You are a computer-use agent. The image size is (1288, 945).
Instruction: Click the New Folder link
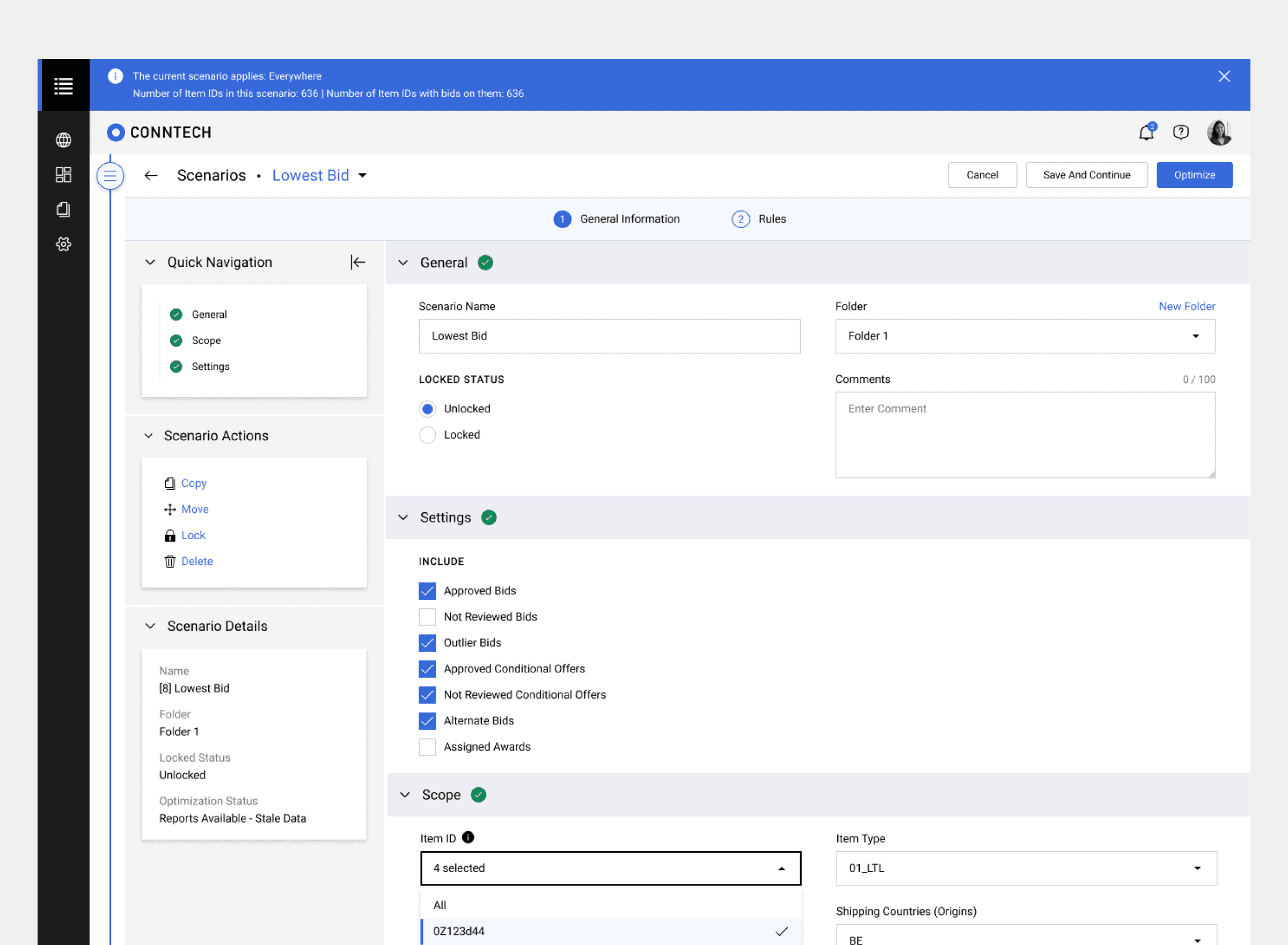pyautogui.click(x=1187, y=306)
